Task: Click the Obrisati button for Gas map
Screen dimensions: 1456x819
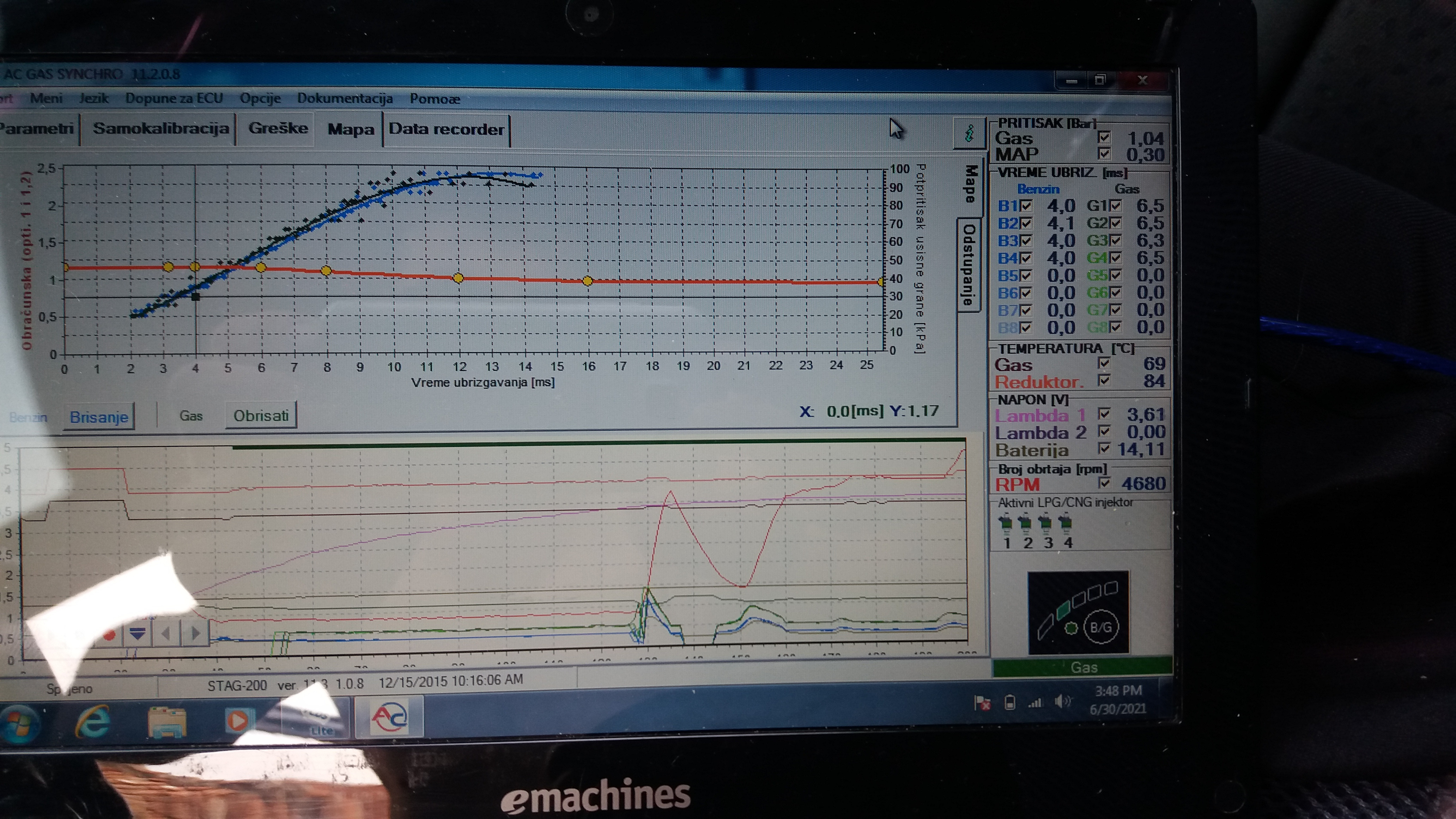Action: point(261,415)
